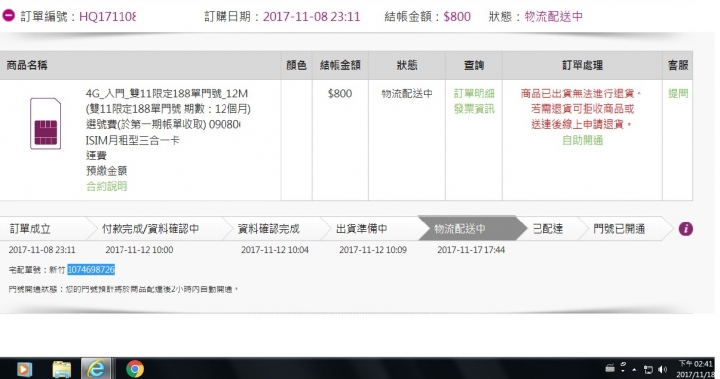Image resolution: width=720 pixels, height=379 pixels.
Task: Click the product name 4G_入門_雙11限定188單門號_12M
Action: (x=167, y=94)
